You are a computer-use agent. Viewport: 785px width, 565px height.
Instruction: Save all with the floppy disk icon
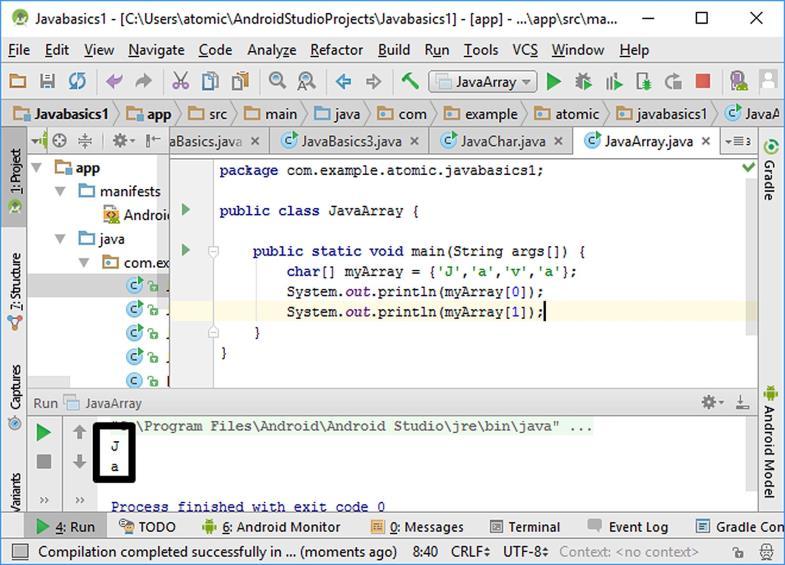pos(48,81)
